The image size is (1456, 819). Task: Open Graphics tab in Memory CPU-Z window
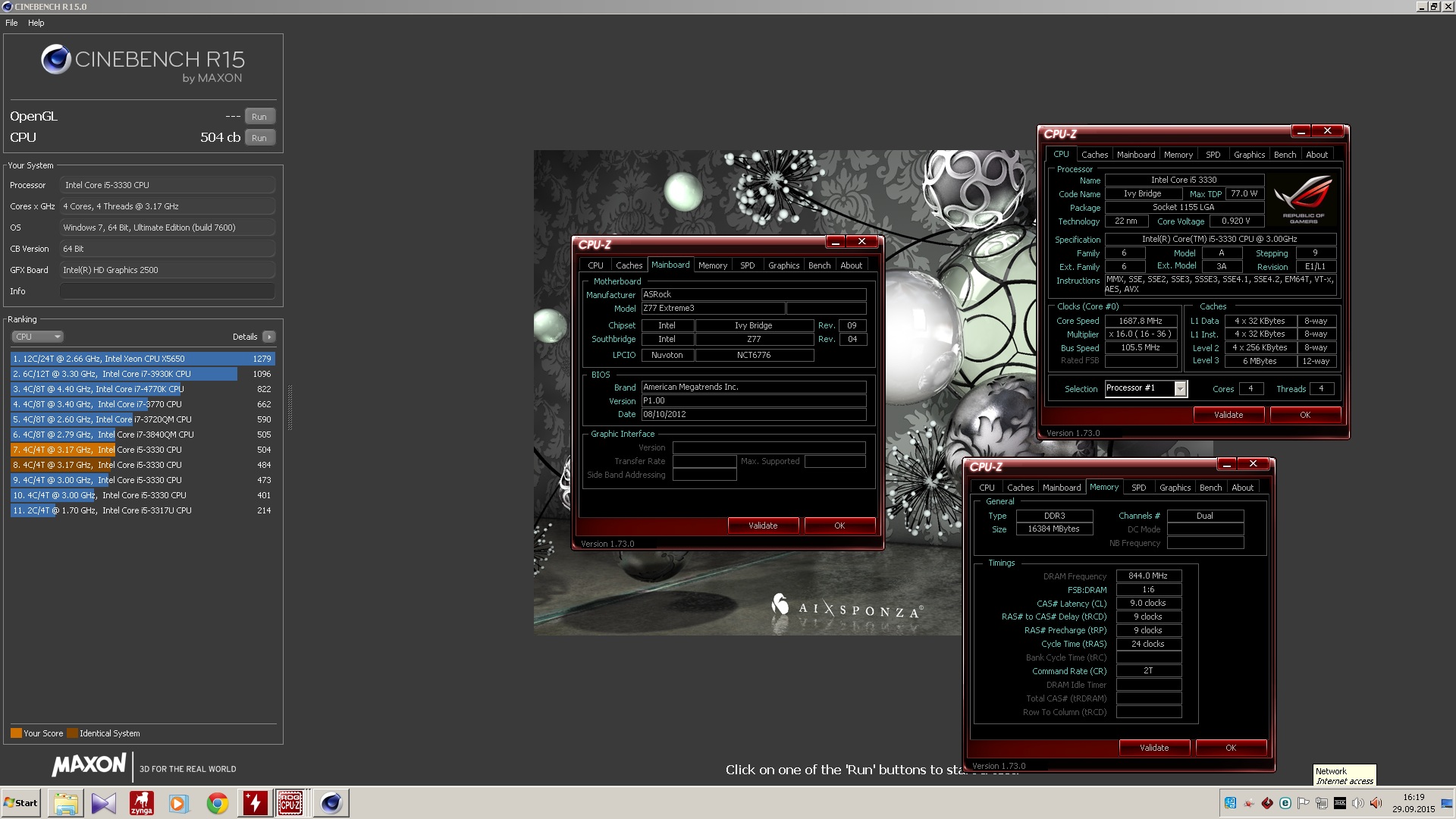(1175, 488)
